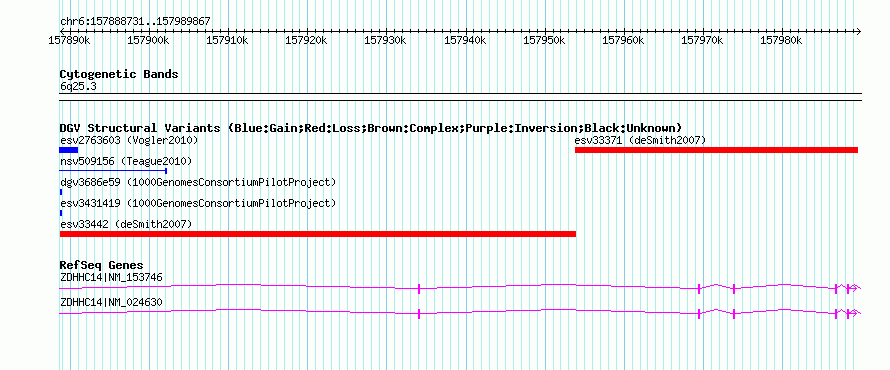The width and height of the screenshot is (890, 370).
Task: Click the 157910k ruler tick label
Action: click(228, 40)
